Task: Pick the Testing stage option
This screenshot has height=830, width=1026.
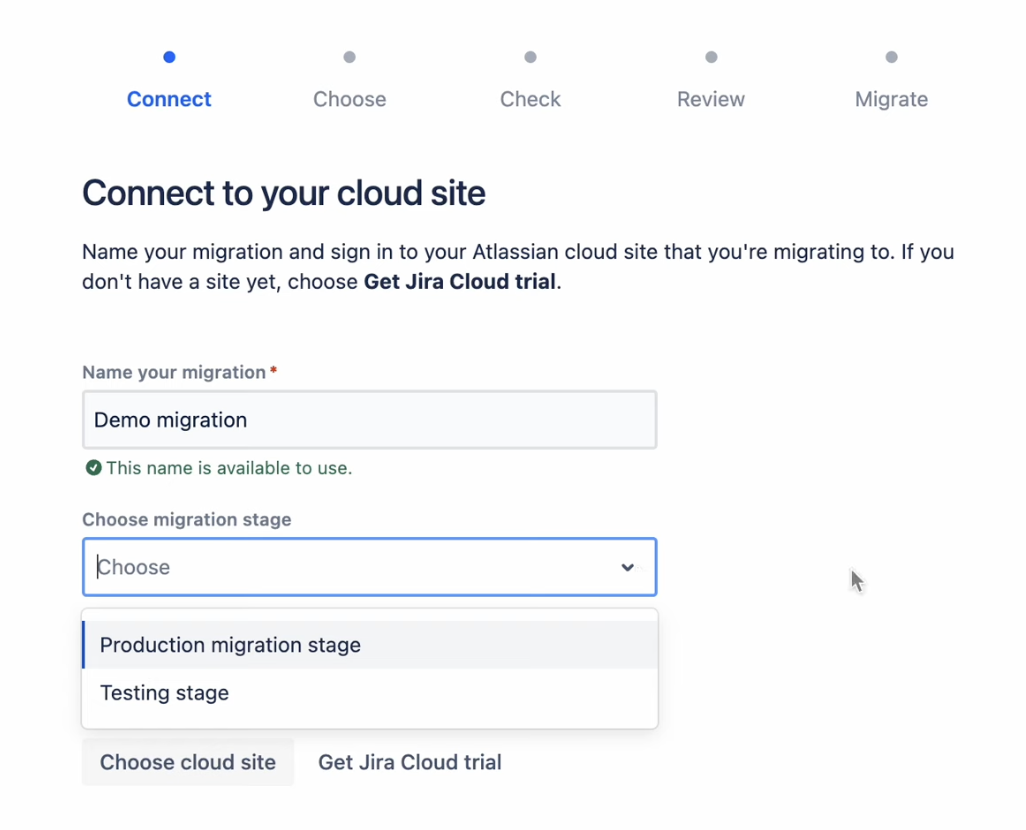Action: coord(165,693)
